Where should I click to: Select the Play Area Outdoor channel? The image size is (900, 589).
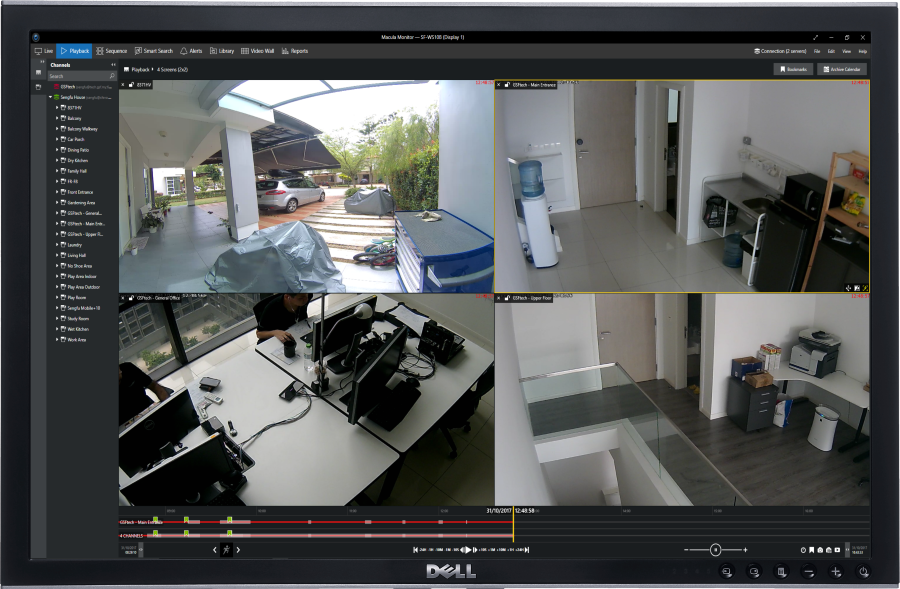pos(84,287)
